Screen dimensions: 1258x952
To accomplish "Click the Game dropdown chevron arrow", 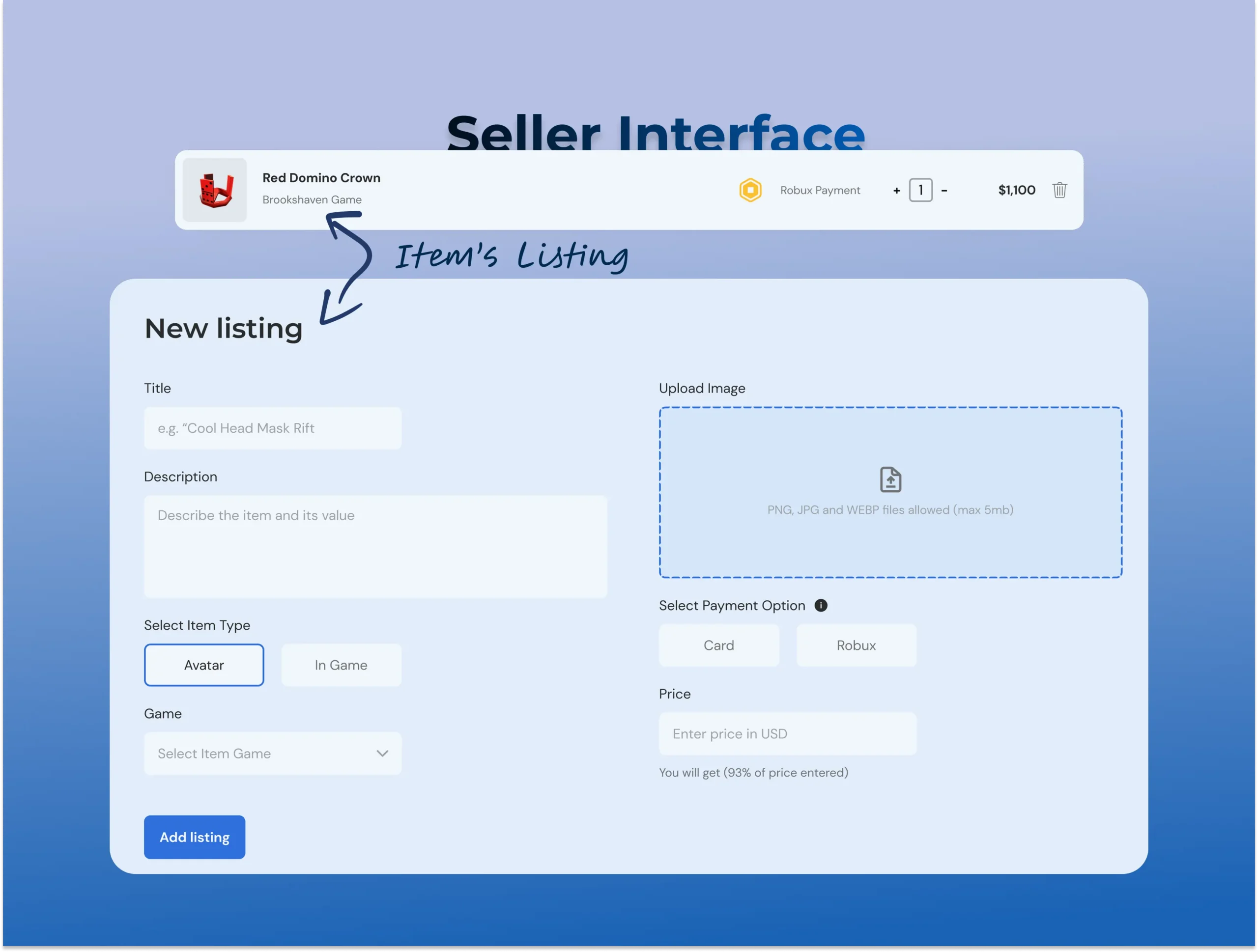I will [382, 754].
